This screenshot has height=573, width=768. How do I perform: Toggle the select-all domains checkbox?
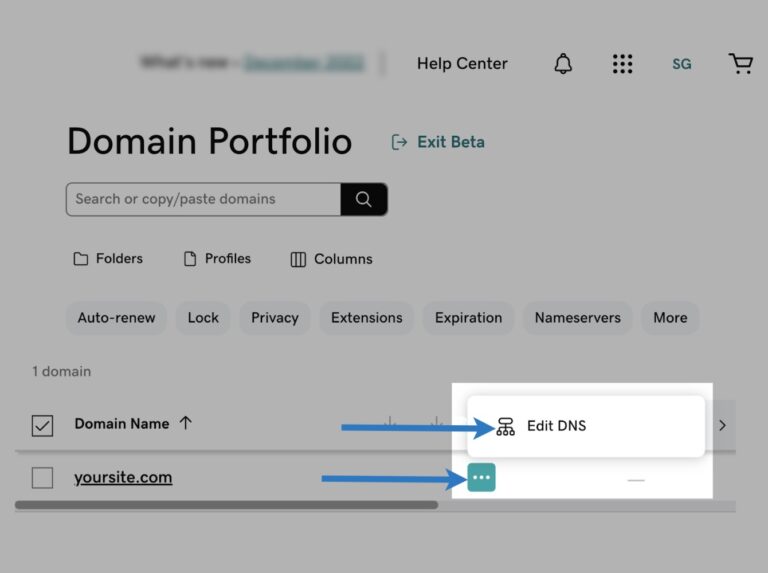tap(42, 425)
